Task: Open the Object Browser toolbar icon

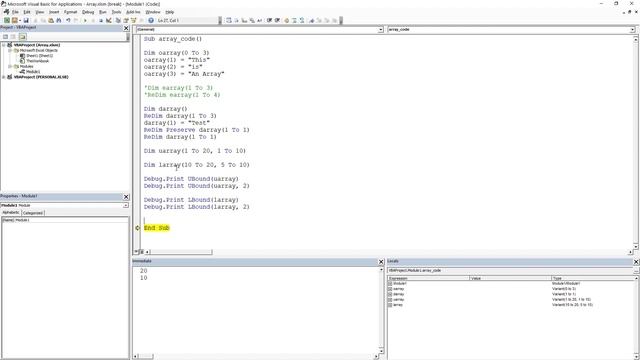Action: click(133, 20)
